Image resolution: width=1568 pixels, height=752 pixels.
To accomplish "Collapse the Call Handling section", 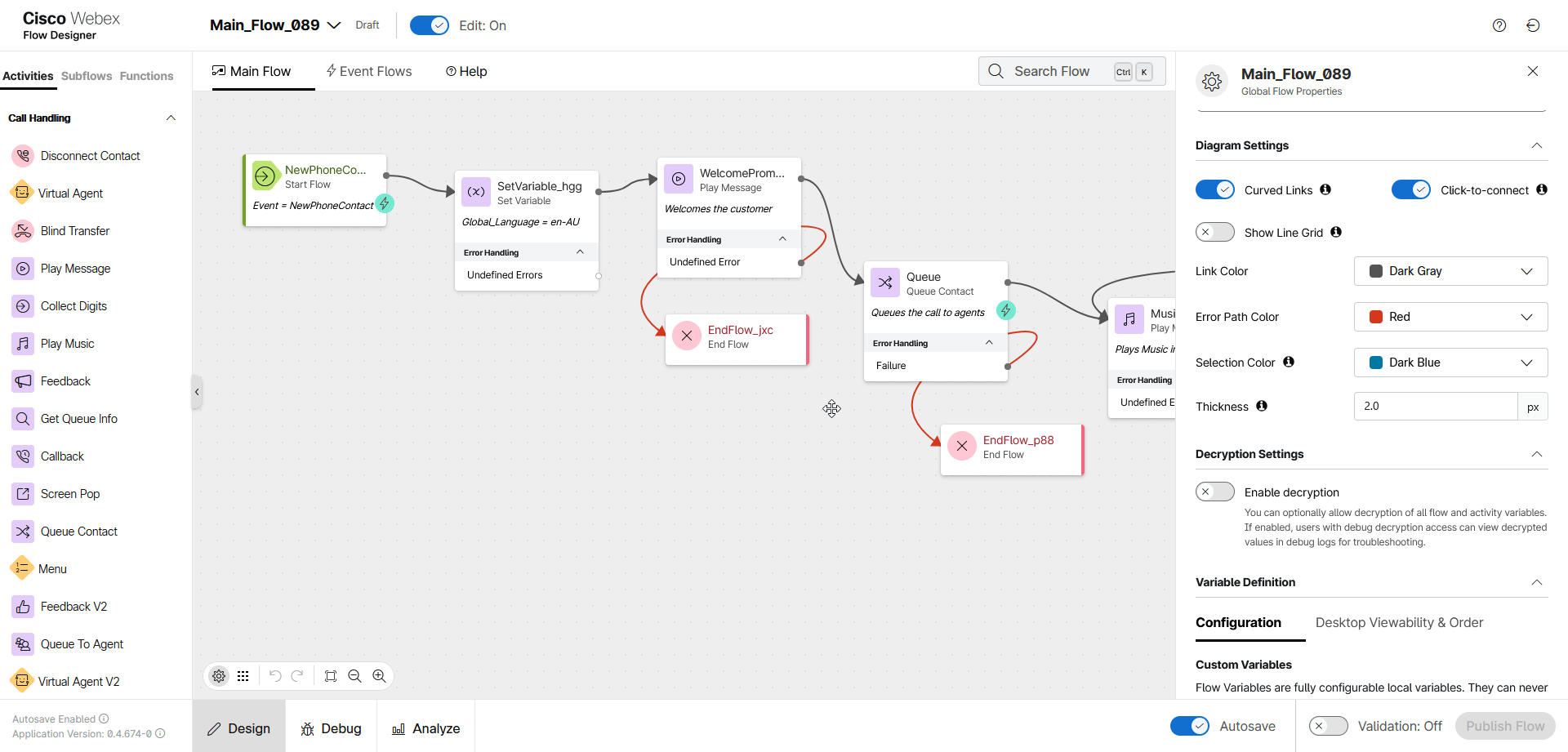I will click(171, 118).
